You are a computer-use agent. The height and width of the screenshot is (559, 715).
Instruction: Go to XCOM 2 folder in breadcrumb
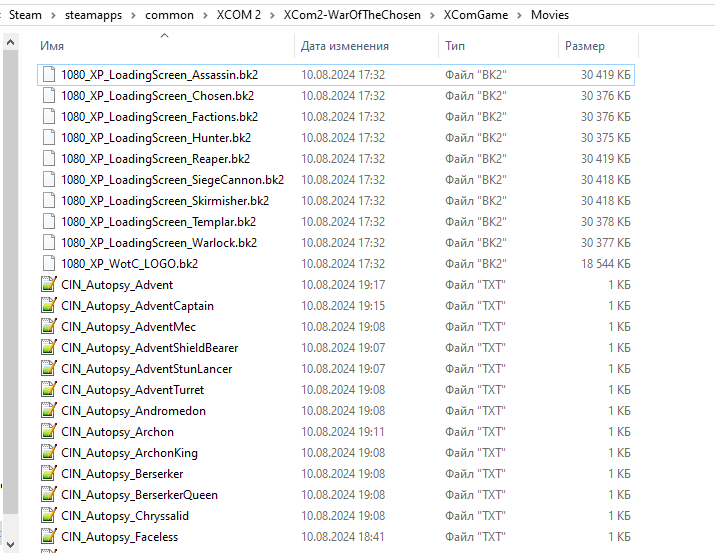click(x=238, y=15)
